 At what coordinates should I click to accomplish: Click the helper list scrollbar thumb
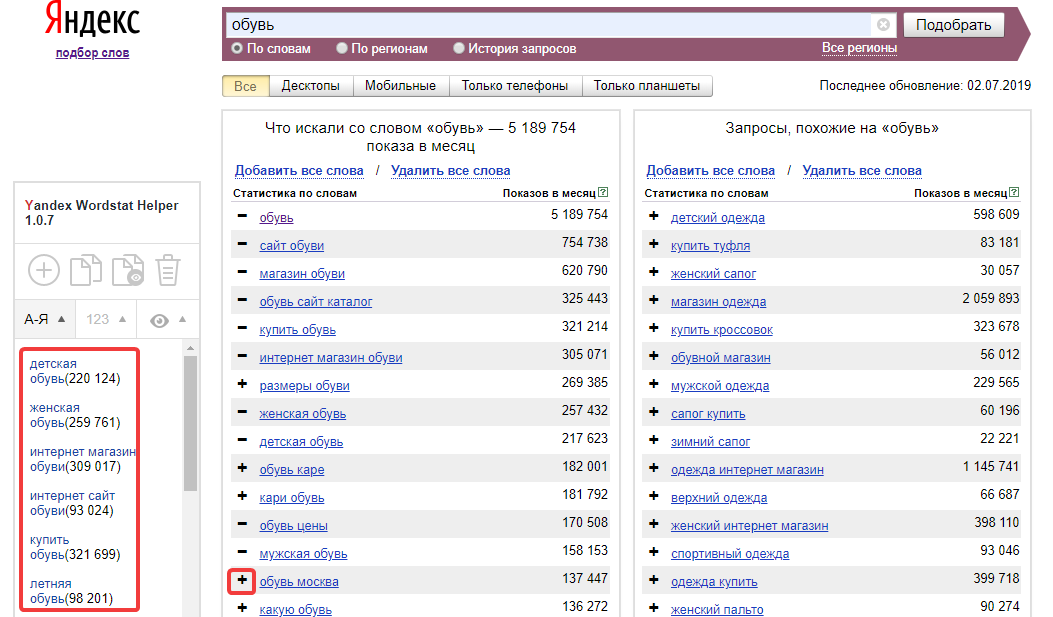(x=190, y=423)
